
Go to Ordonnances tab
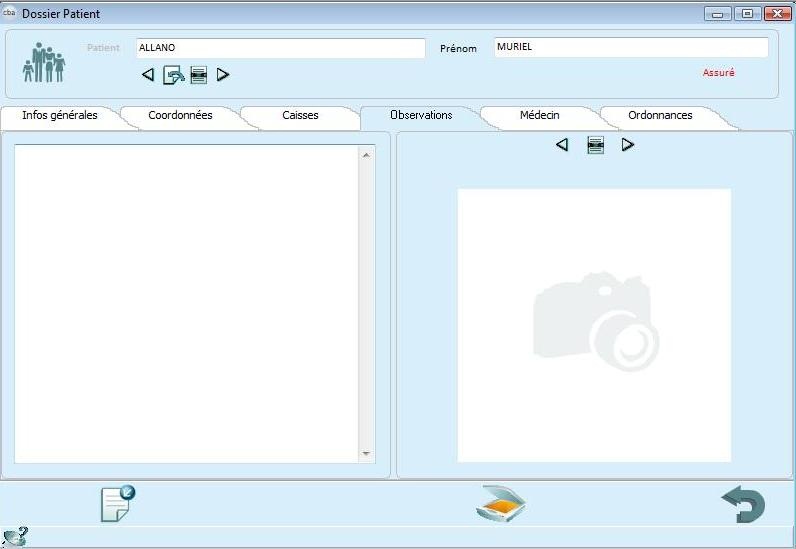[660, 115]
